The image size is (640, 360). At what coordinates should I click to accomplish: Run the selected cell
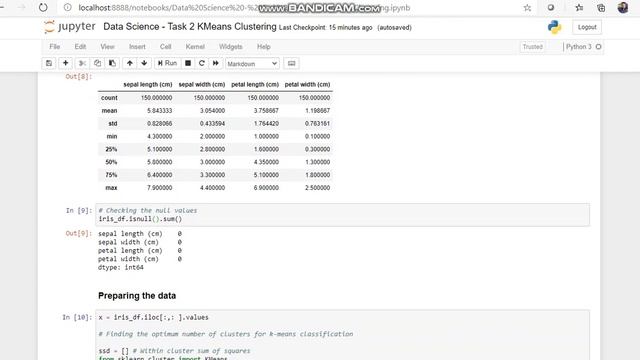click(x=167, y=63)
